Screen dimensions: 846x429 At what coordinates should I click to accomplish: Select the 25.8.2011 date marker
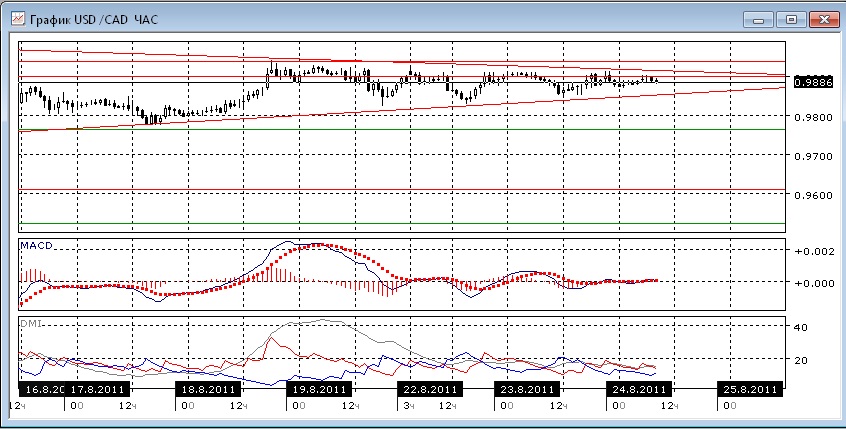pyautogui.click(x=750, y=389)
